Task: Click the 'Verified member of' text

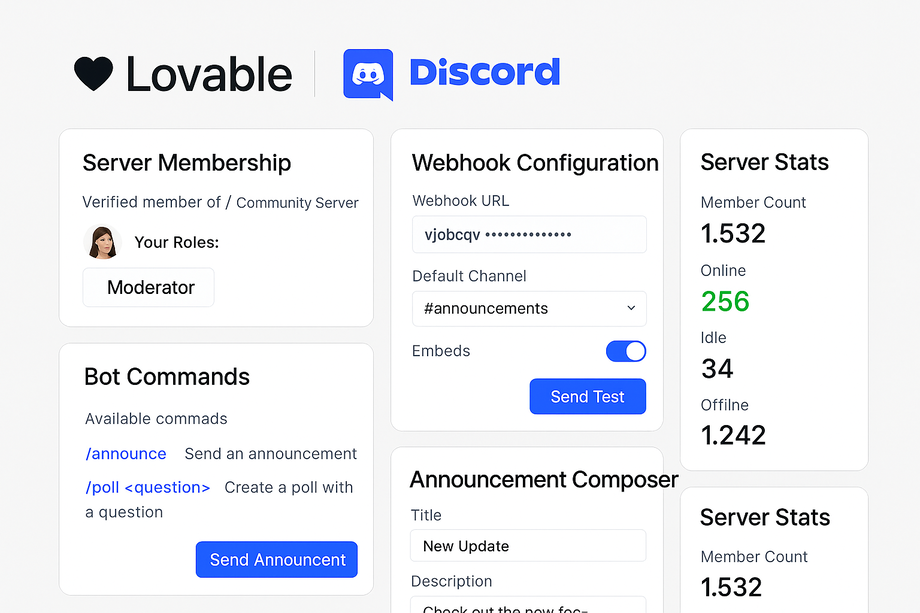Action: [x=151, y=202]
